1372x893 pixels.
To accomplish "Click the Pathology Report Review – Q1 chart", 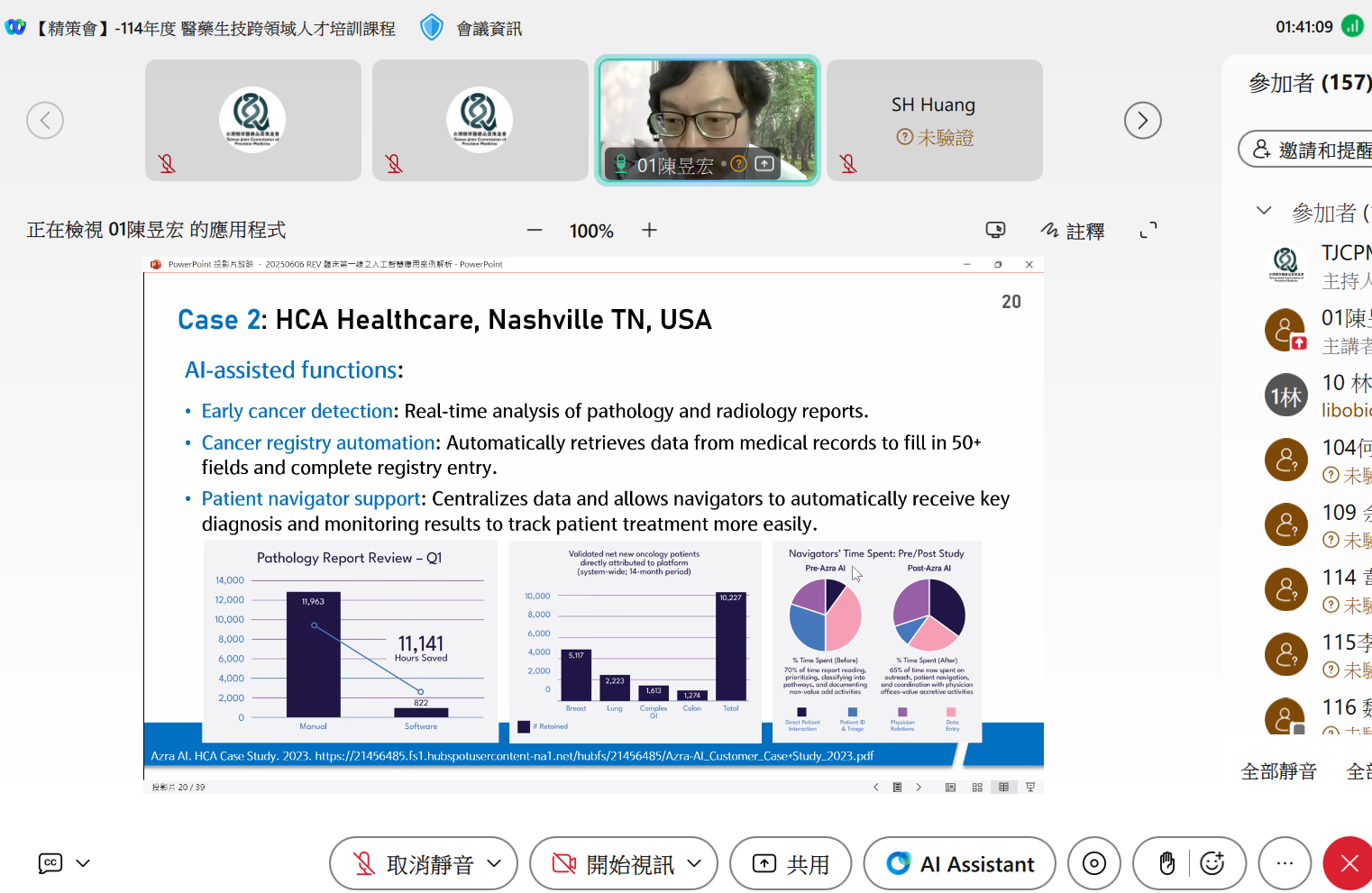I will (x=350, y=641).
